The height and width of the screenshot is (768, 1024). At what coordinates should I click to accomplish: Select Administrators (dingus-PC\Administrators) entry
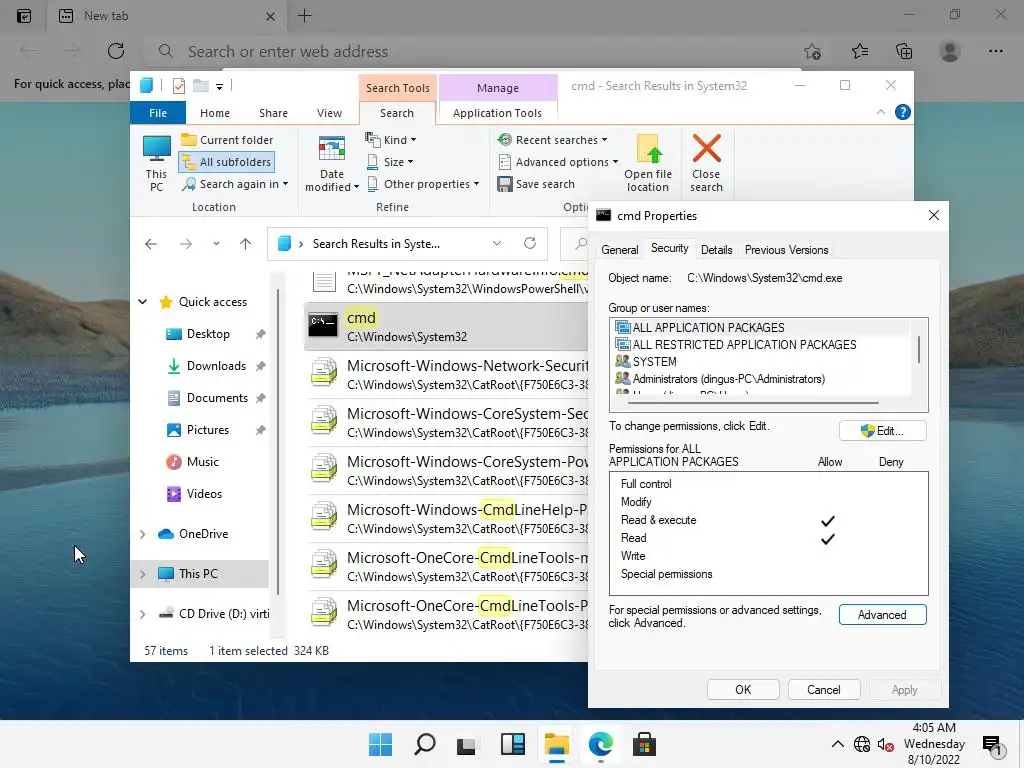pos(729,378)
